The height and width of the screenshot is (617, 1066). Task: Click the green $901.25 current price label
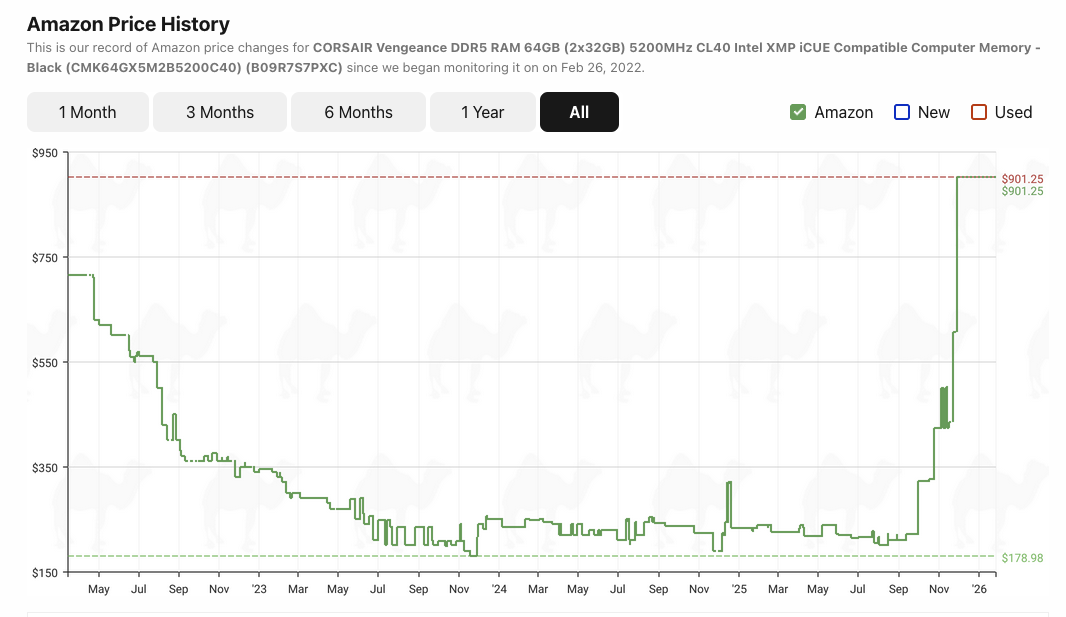pyautogui.click(x=1022, y=192)
